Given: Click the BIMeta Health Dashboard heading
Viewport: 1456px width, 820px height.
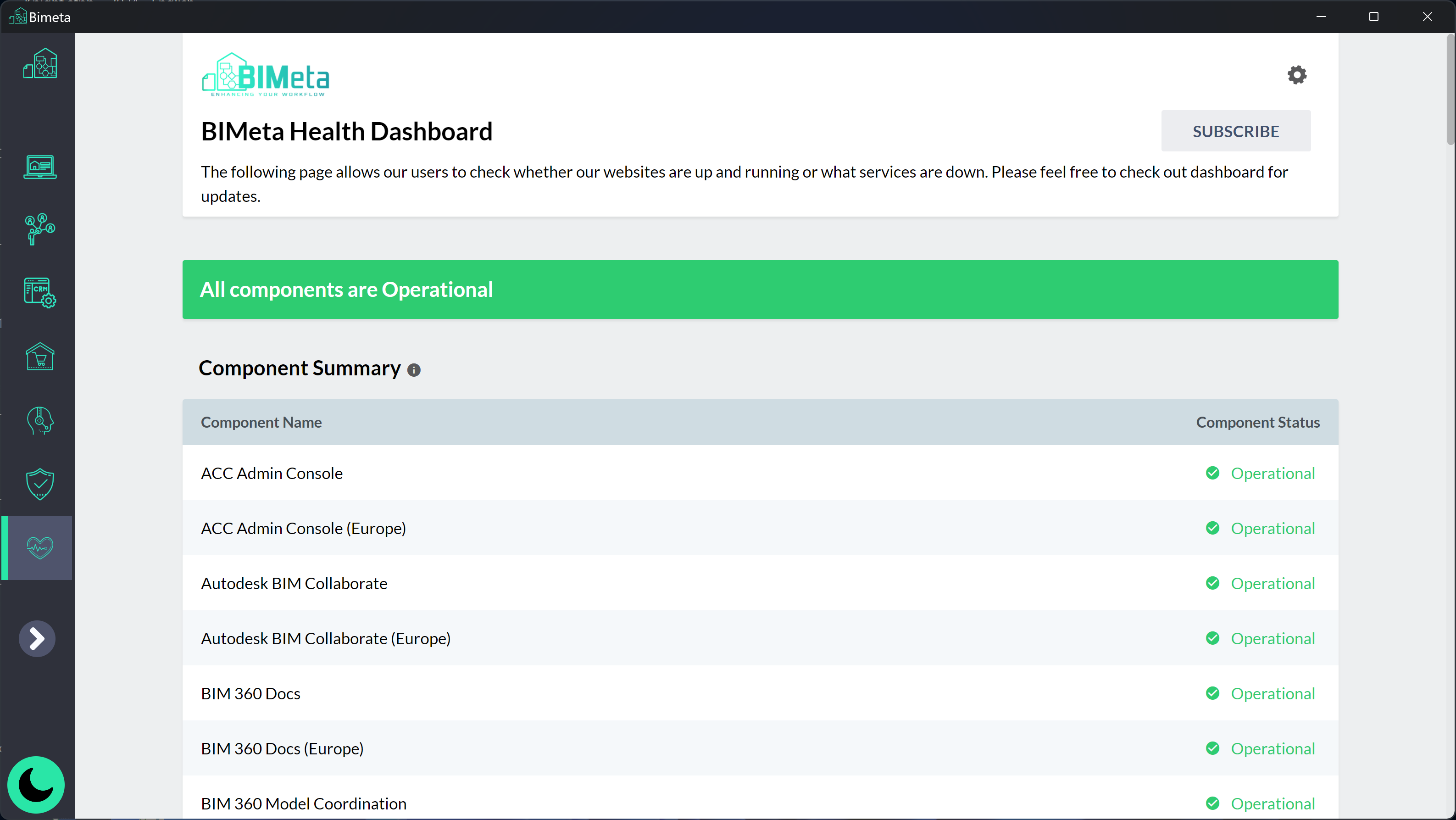Looking at the screenshot, I should coord(346,132).
